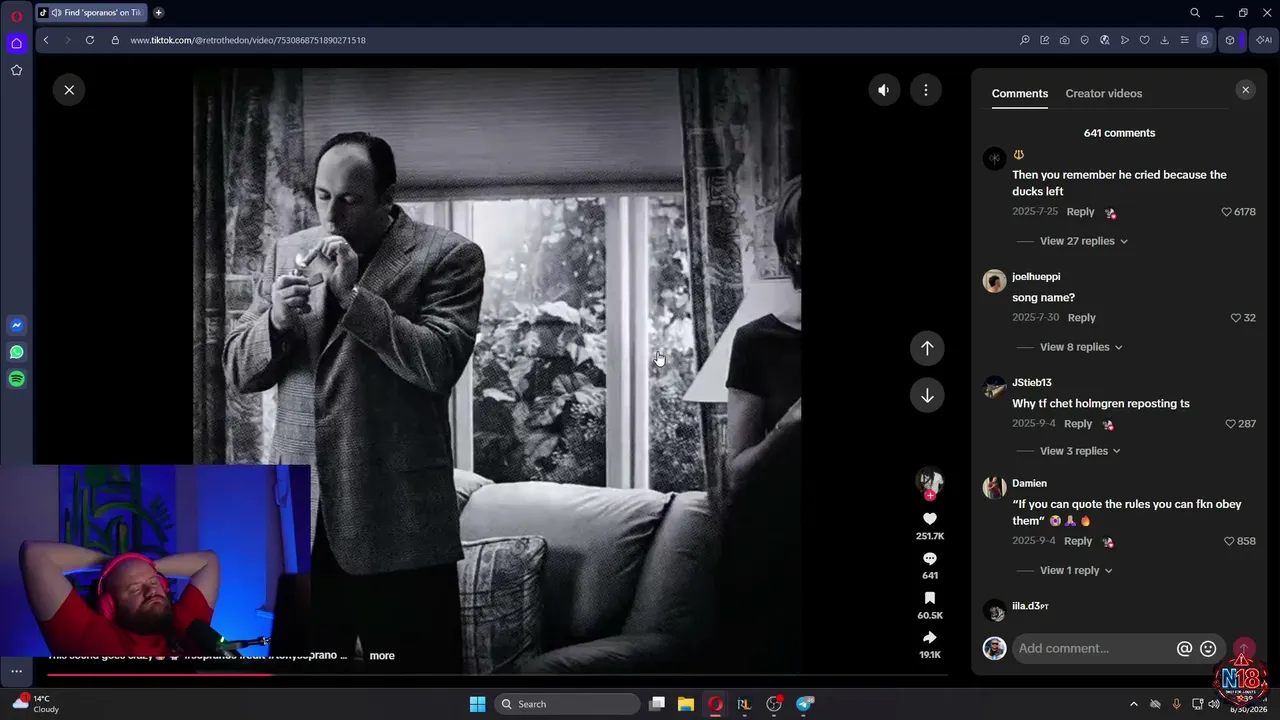Like the video with the heart icon
1280x720 pixels.
pyautogui.click(x=930, y=519)
